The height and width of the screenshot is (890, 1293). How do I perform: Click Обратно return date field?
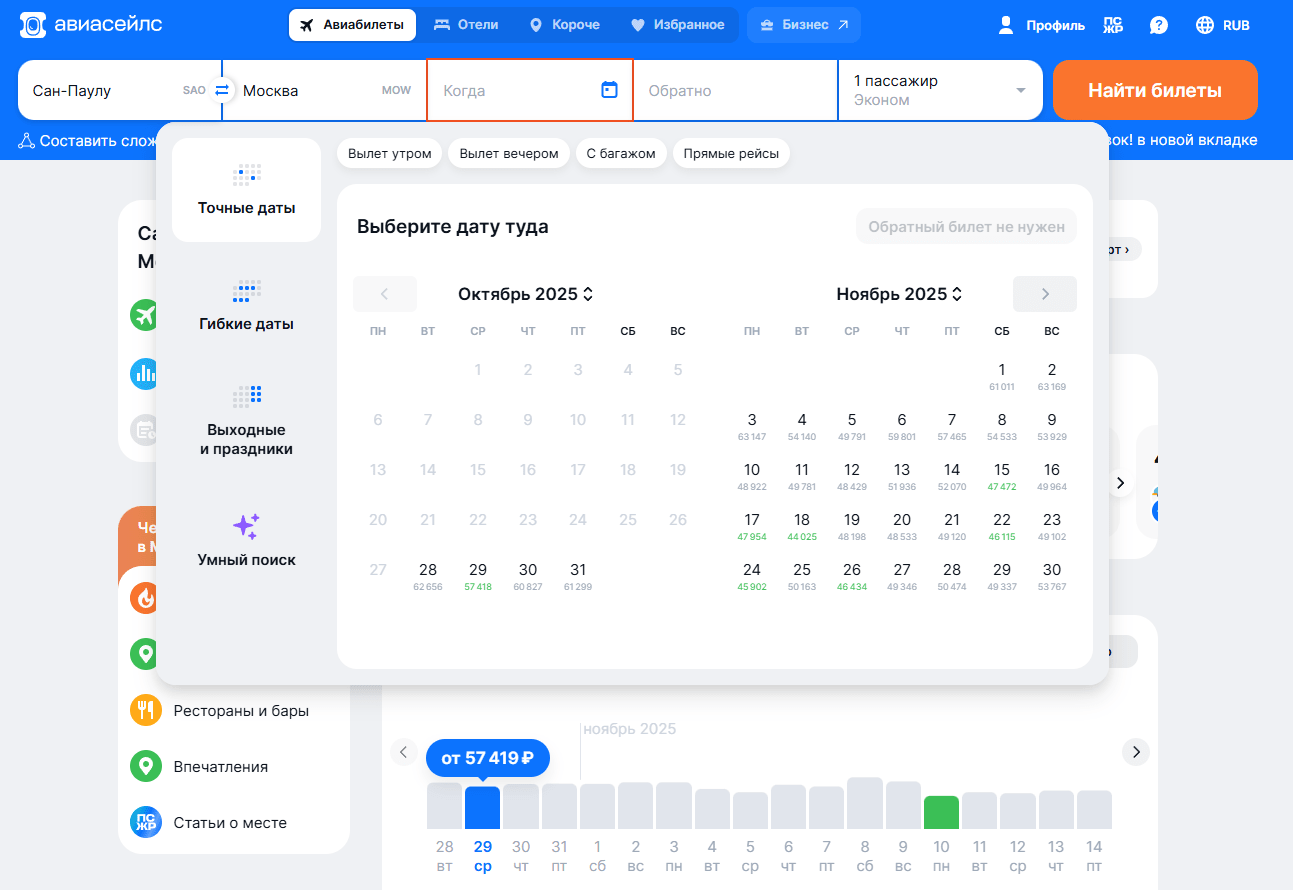(734, 90)
